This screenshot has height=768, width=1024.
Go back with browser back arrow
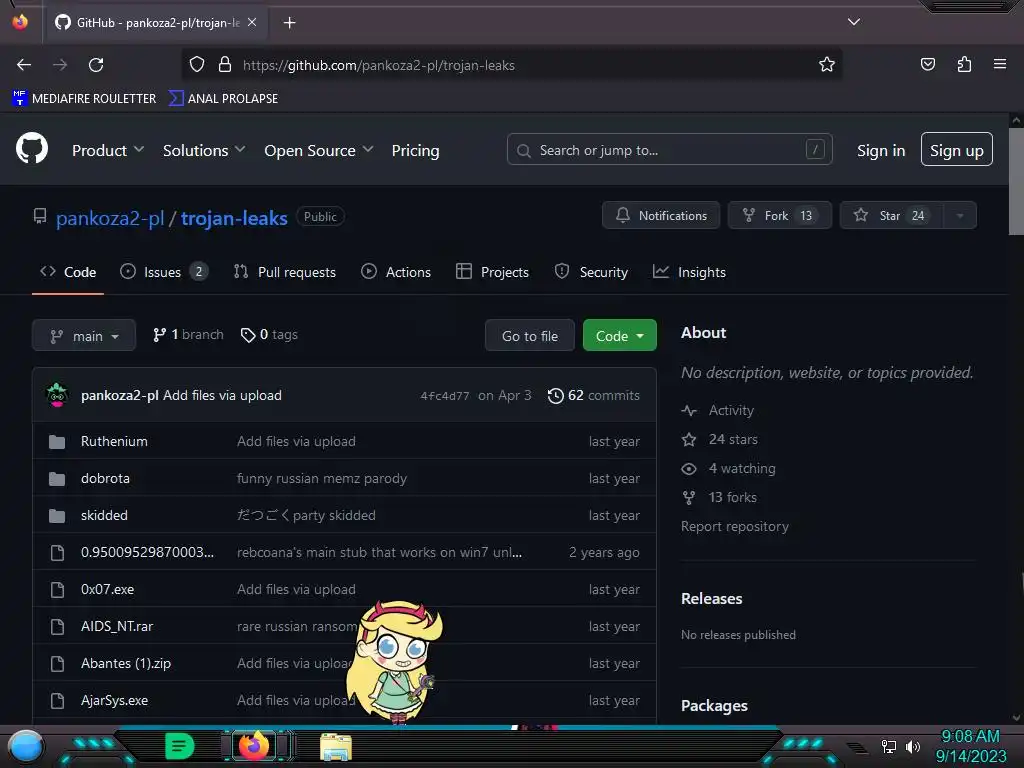pyautogui.click(x=24, y=65)
